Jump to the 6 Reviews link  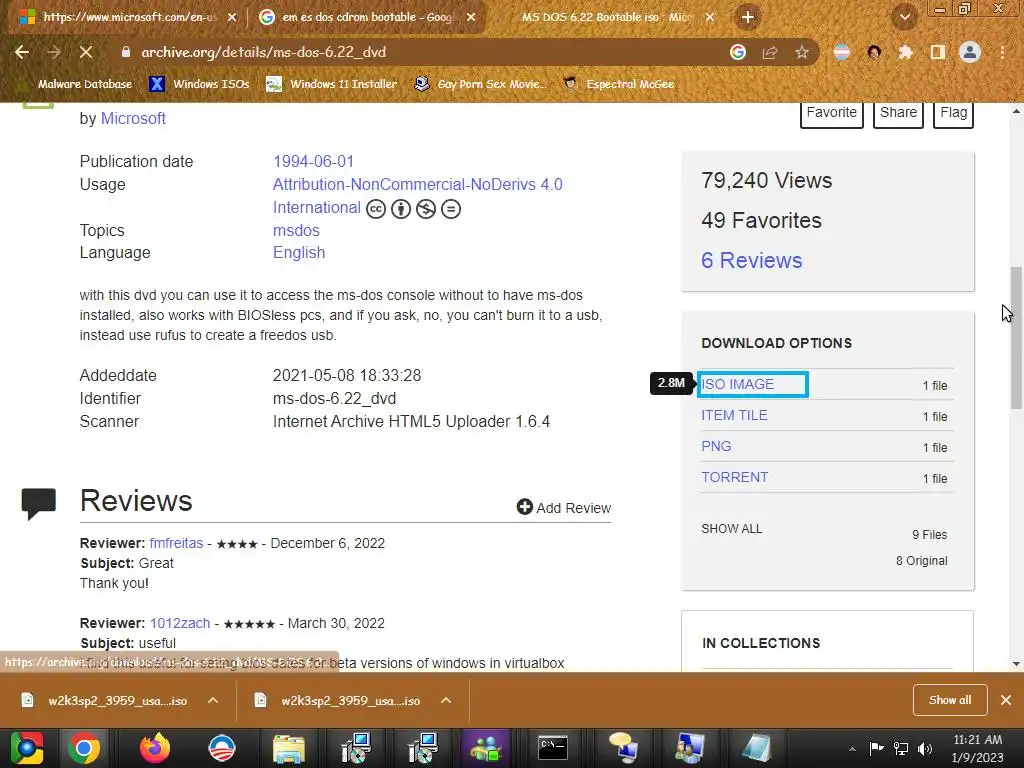tap(752, 261)
